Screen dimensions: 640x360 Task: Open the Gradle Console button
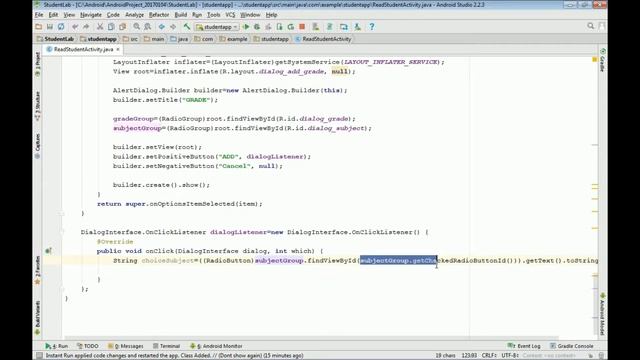pos(571,346)
